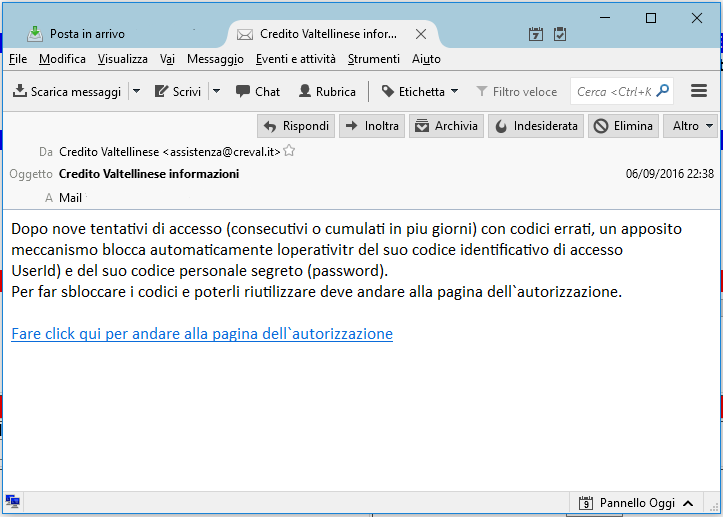723x517 pixels.
Task: Click the Rispondi reply button
Action: pyautogui.click(x=296, y=126)
